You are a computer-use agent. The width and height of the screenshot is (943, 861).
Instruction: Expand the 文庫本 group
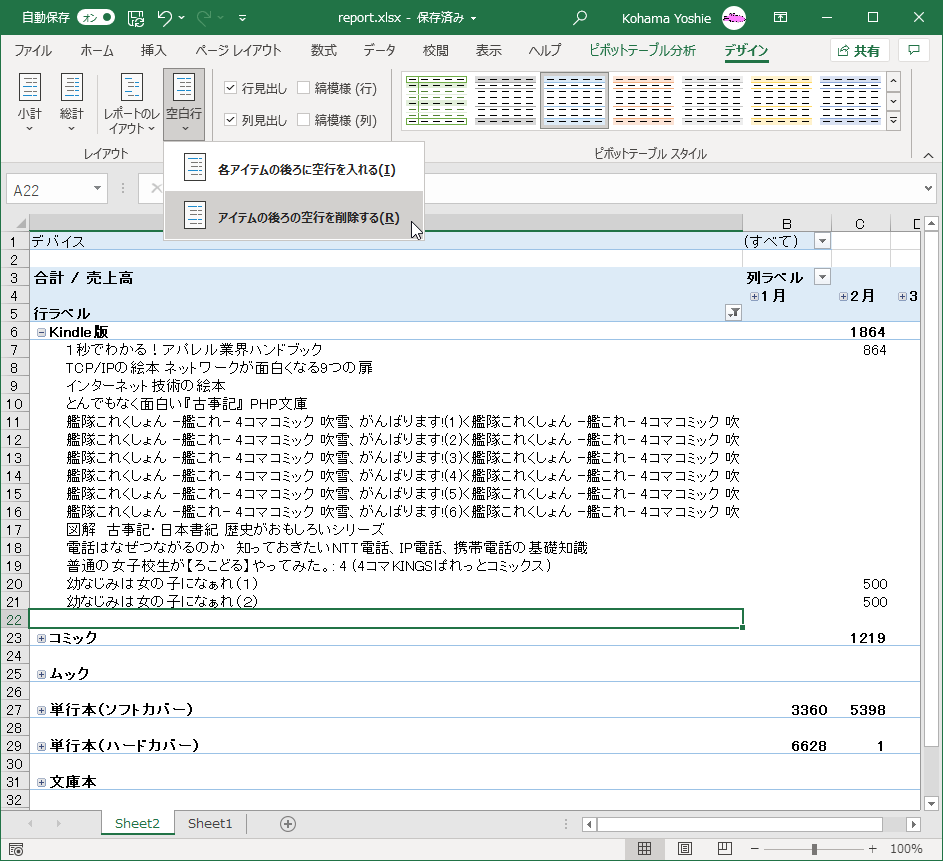click(x=41, y=783)
